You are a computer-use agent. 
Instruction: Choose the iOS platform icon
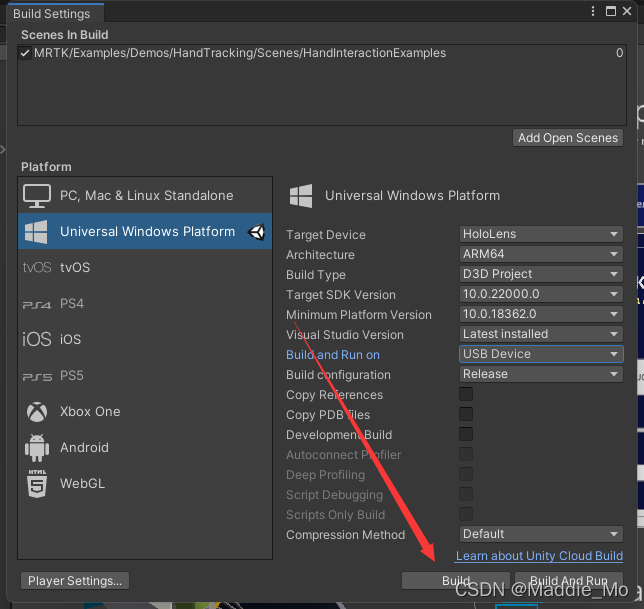(x=37, y=340)
